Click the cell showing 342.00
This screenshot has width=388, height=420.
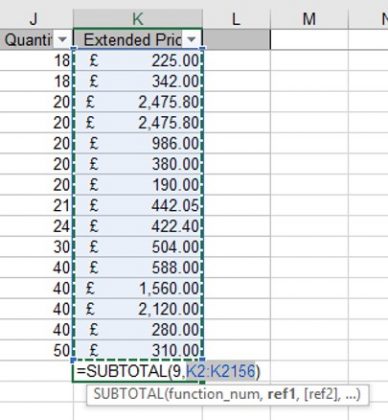coord(138,81)
